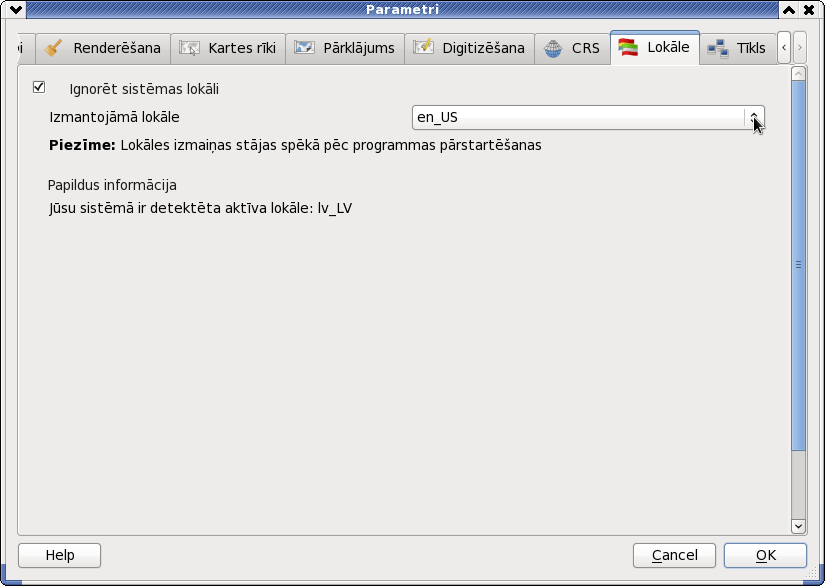825x586 pixels.
Task: Click the vertical scrollbar thumb
Action: click(x=798, y=265)
